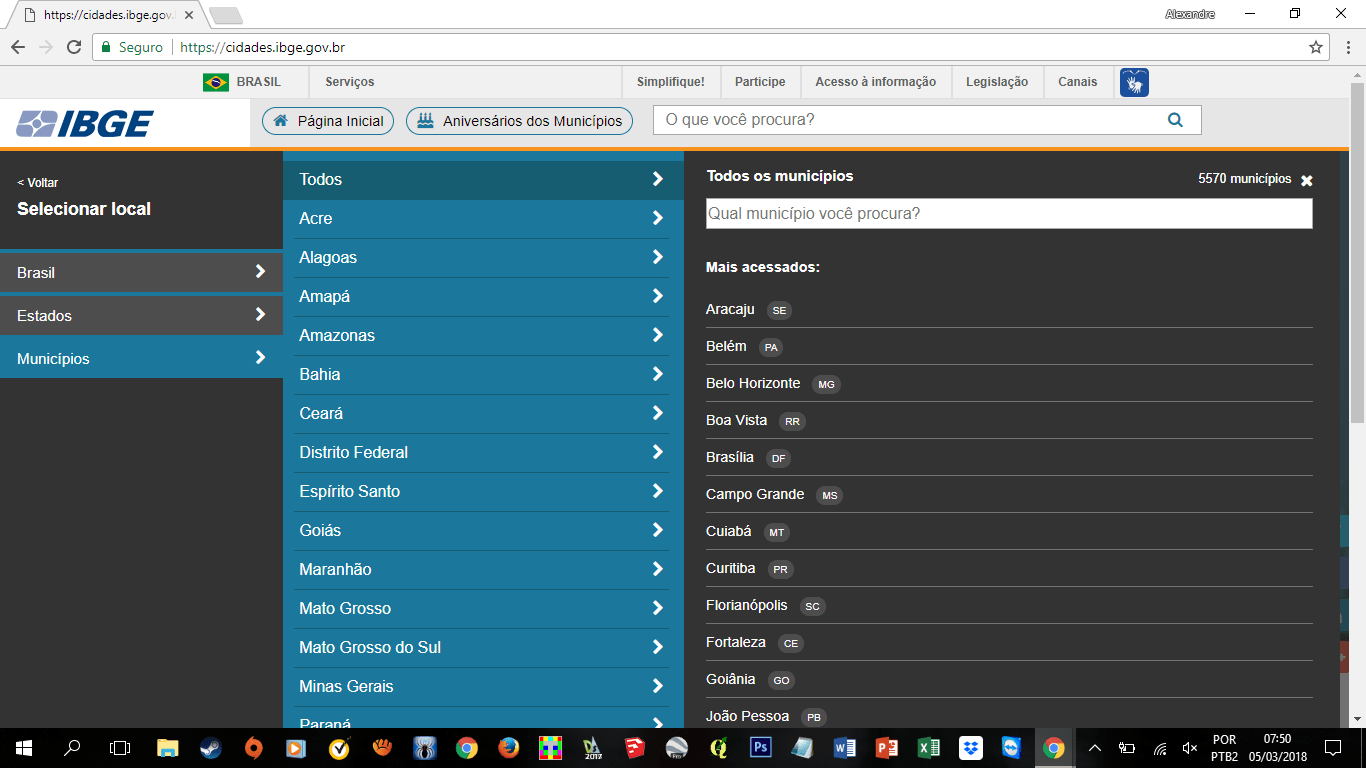The image size is (1366, 768).
Task: Expand the Bahia state list
Action: tap(483, 374)
